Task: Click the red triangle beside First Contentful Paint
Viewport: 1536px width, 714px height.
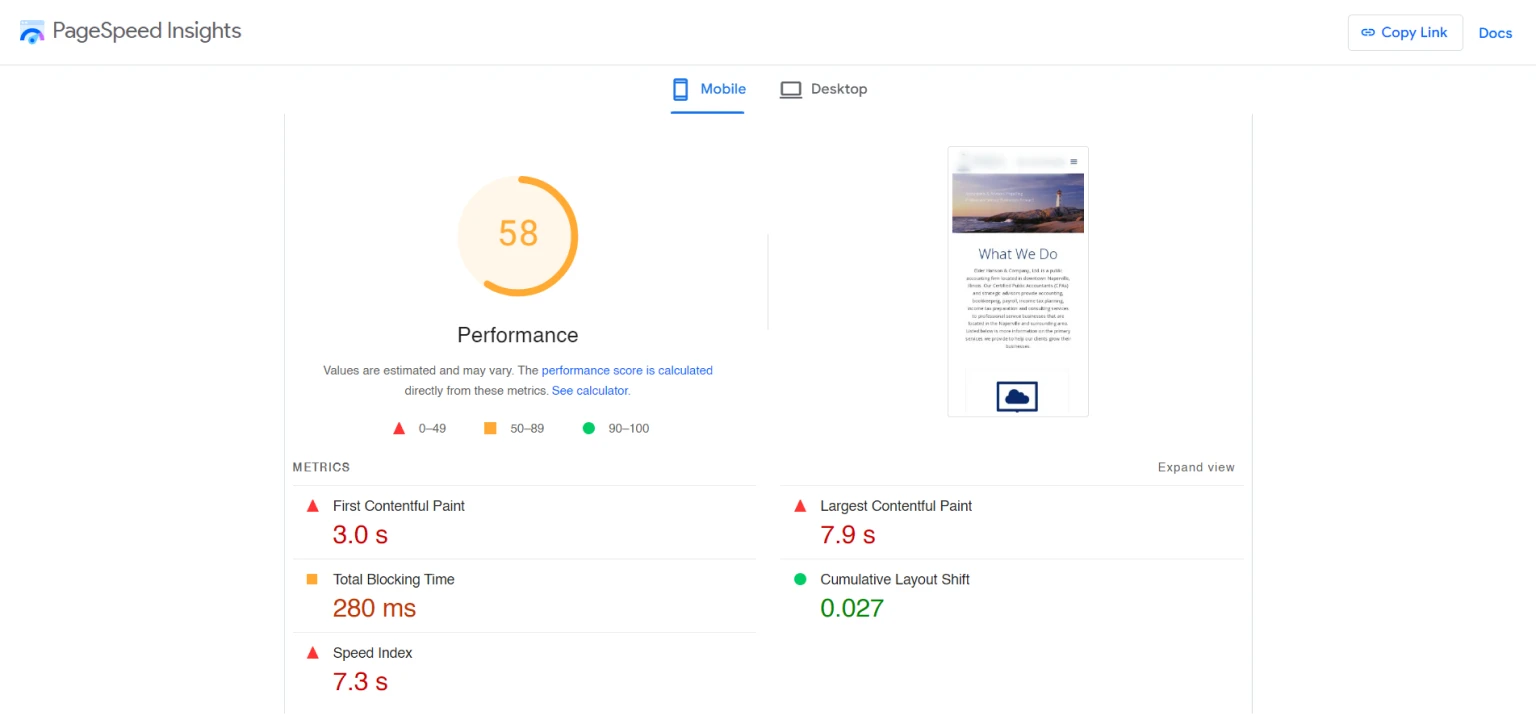Action: coord(312,506)
